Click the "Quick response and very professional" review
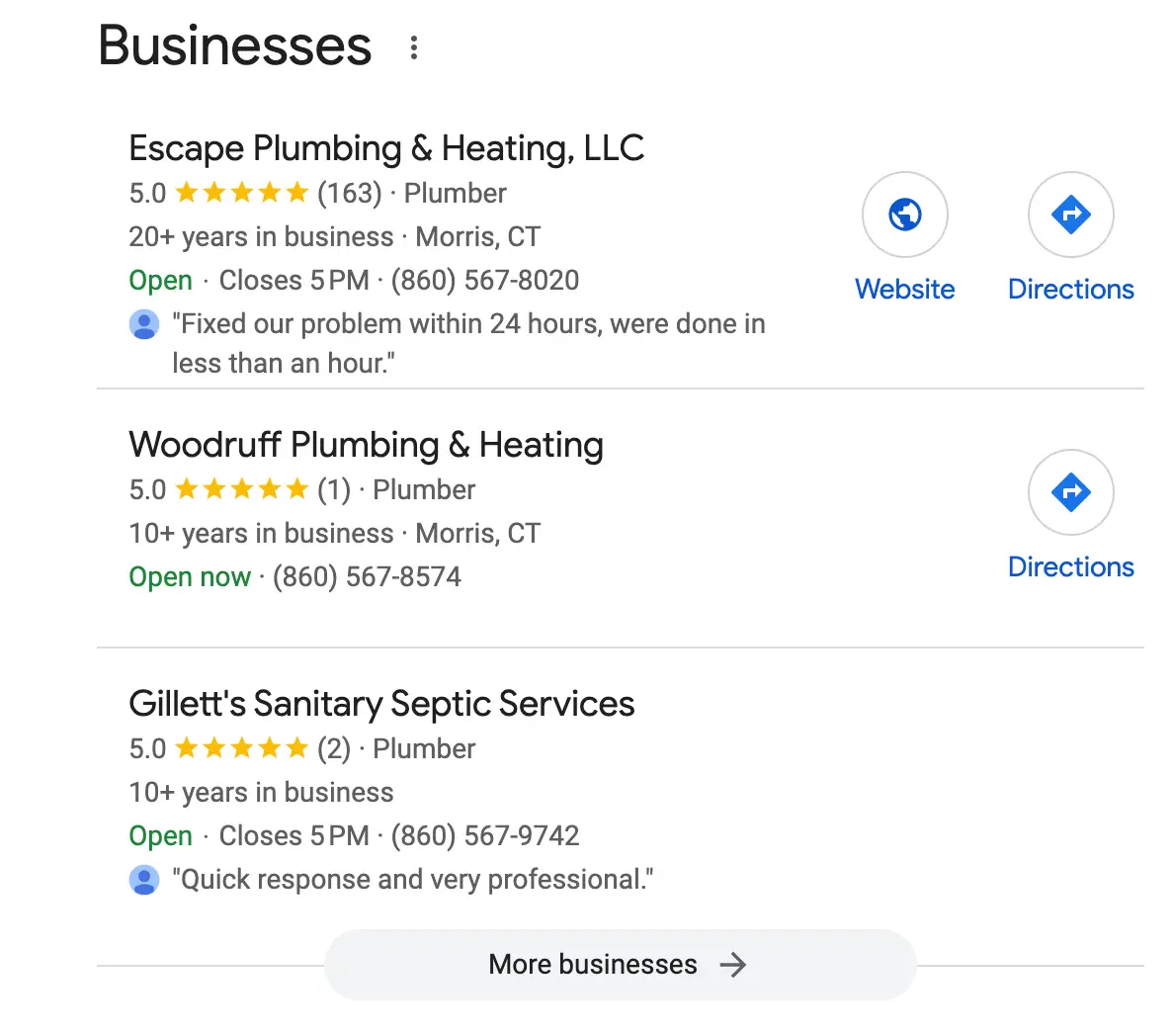Viewport: 1174px width, 1036px height. (413, 880)
